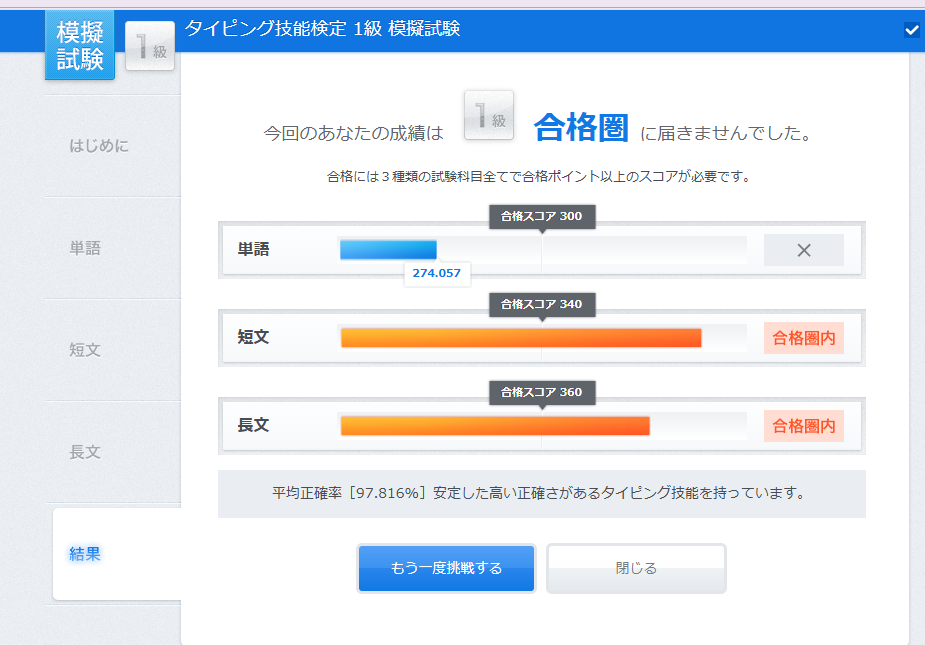This screenshot has width=925, height=645.
Task: Click the 合格圏内 badge in the 短文 row
Action: (x=803, y=338)
